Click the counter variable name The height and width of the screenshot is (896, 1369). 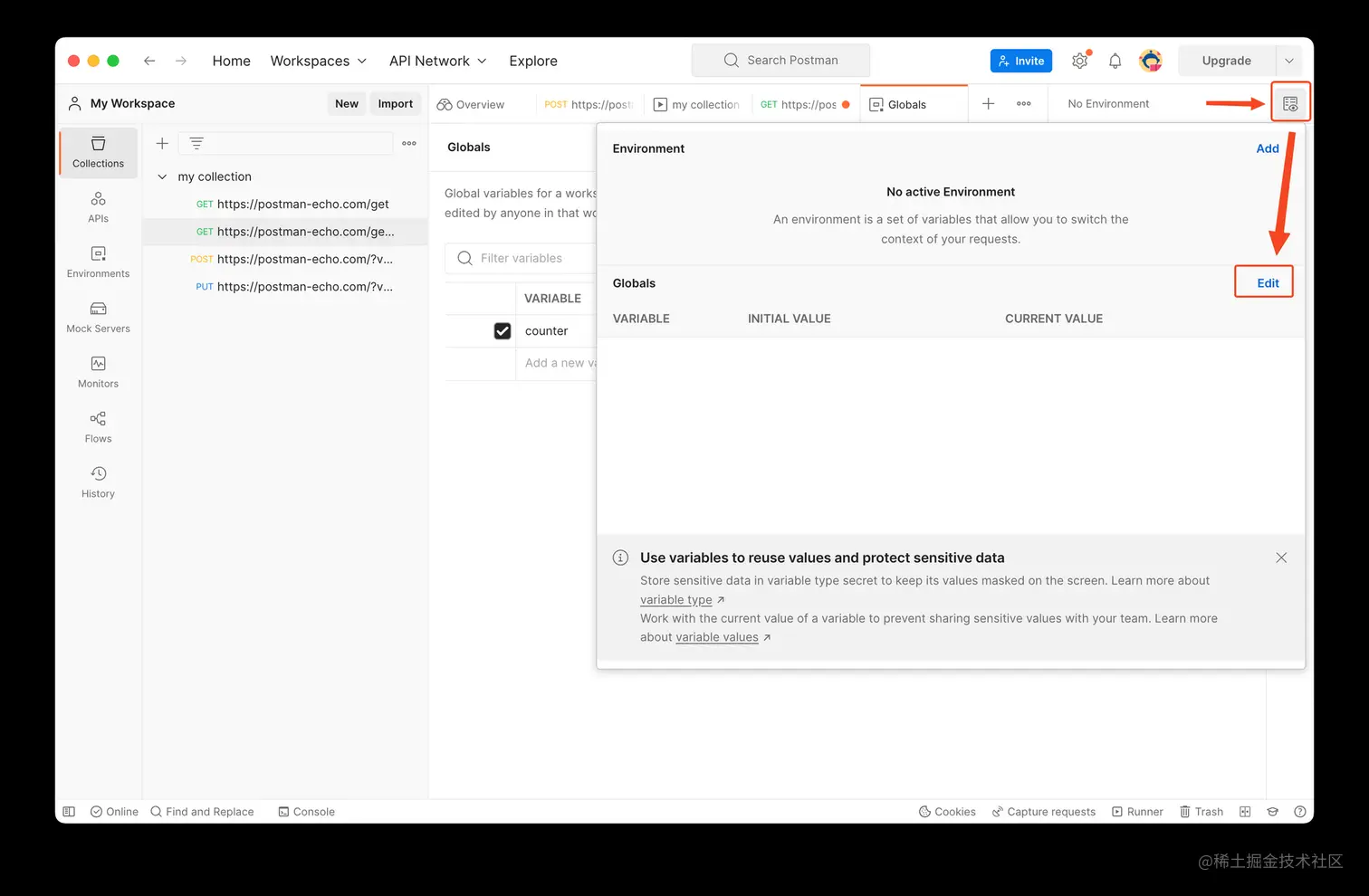click(547, 331)
